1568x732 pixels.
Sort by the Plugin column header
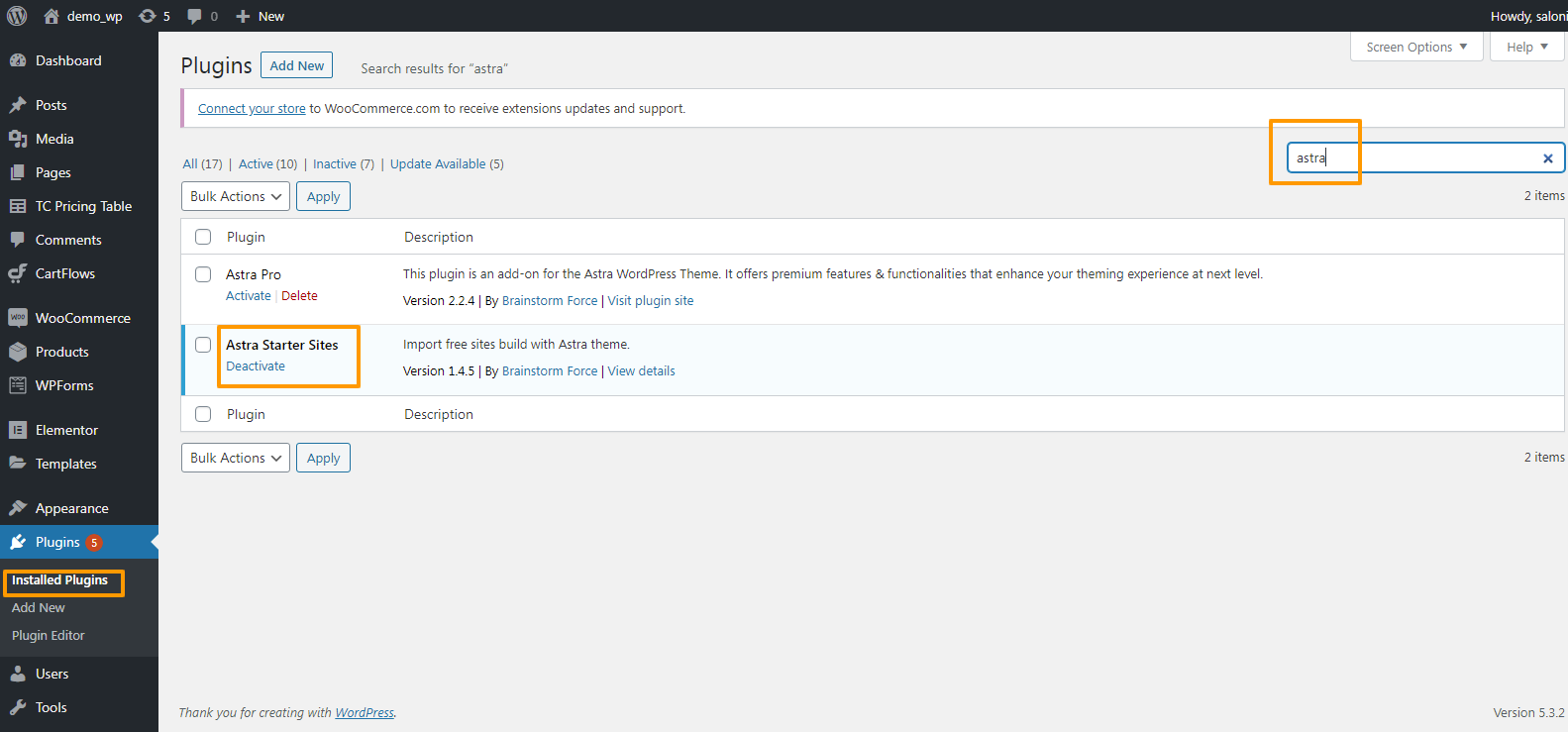(246, 237)
